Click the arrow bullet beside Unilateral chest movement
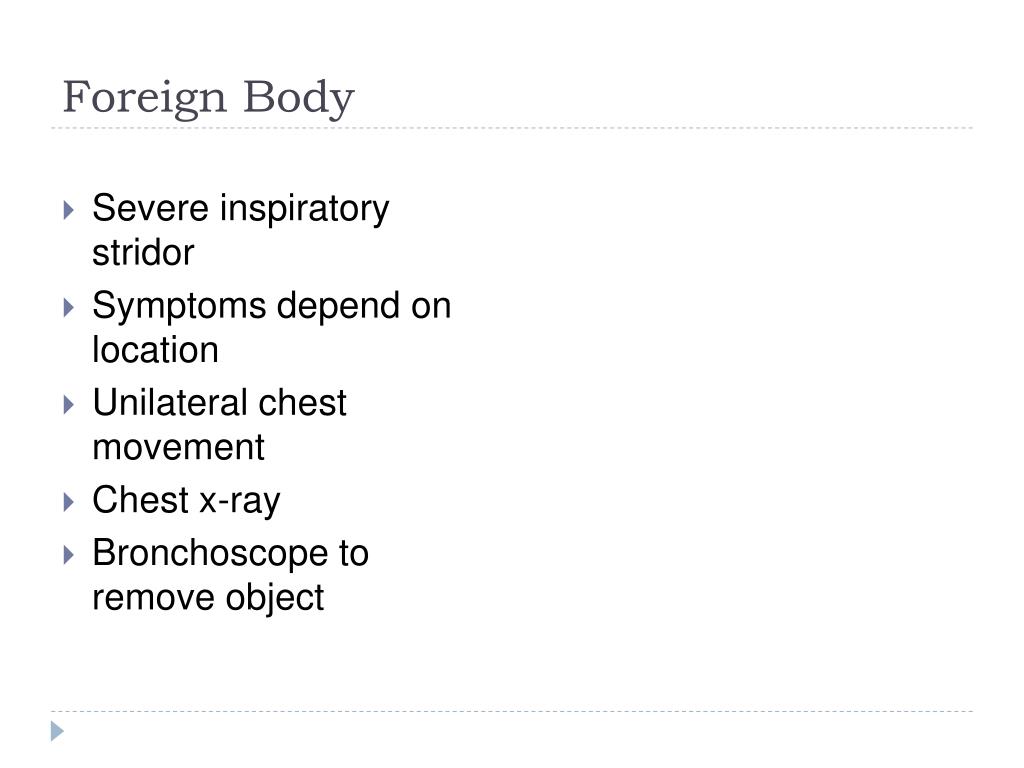The width and height of the screenshot is (1024, 768). tap(69, 405)
